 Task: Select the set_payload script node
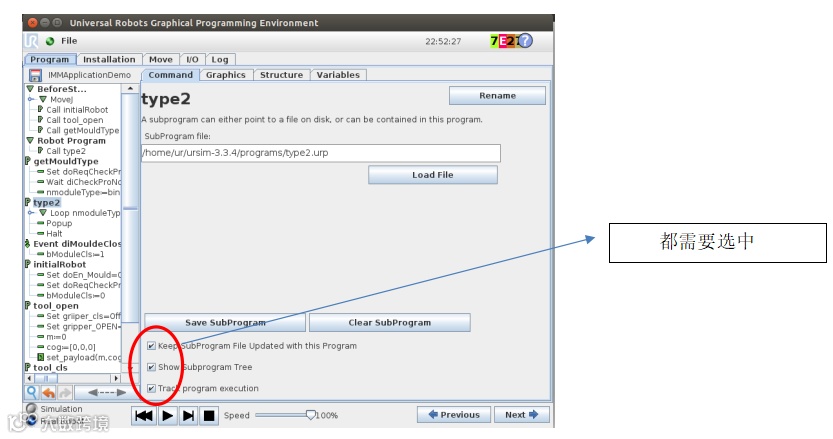tap(79, 357)
